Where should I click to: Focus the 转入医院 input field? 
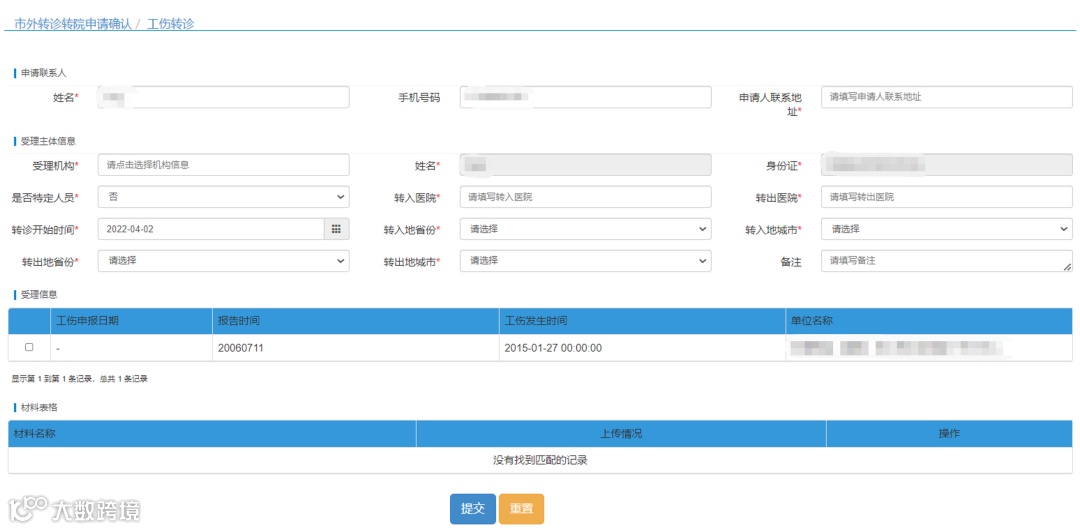coord(585,197)
